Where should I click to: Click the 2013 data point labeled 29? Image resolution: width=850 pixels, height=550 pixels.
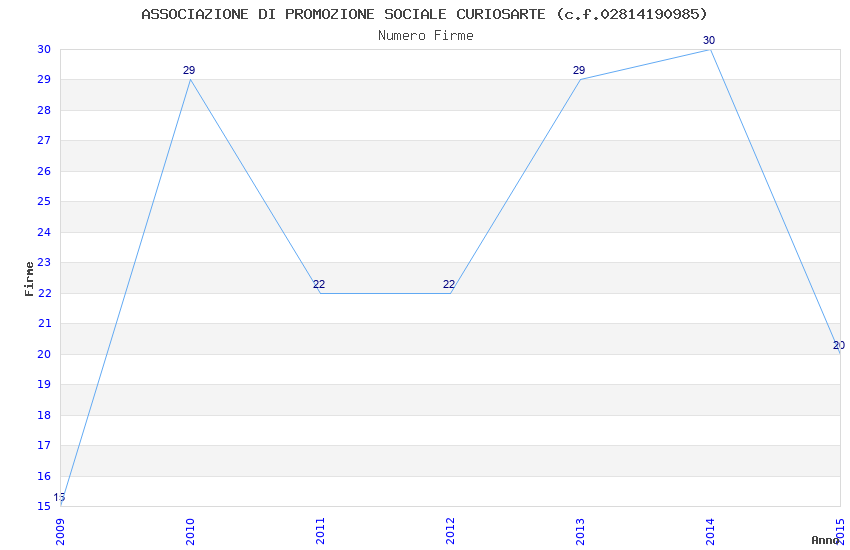581,80
